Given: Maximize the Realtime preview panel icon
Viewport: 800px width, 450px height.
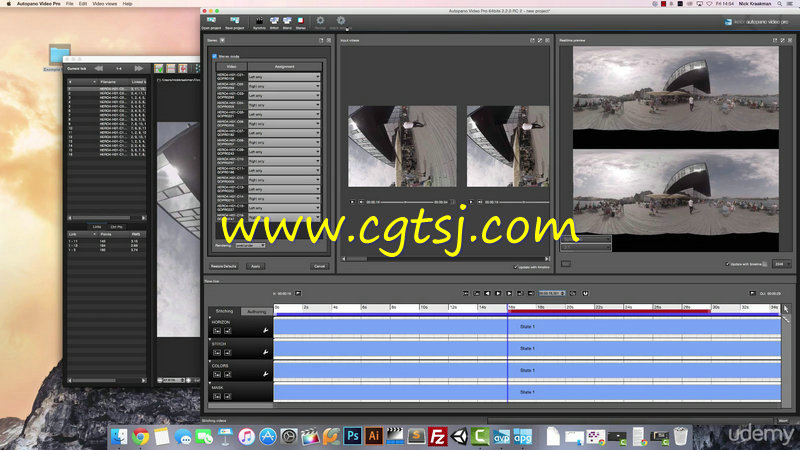Looking at the screenshot, I should coord(782,40).
